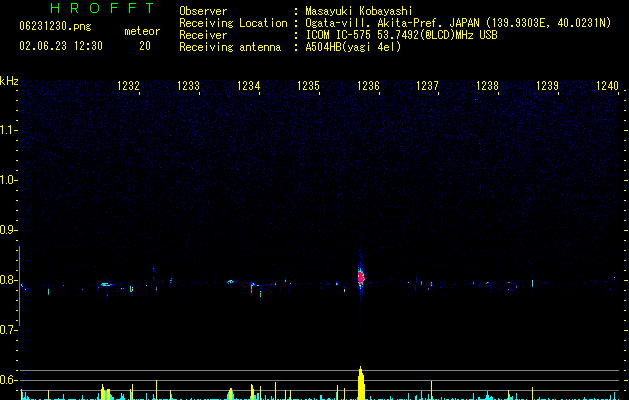Click the 0.6 kHz frequency axis label
Viewport: 629px width, 400px height.
tap(8, 380)
